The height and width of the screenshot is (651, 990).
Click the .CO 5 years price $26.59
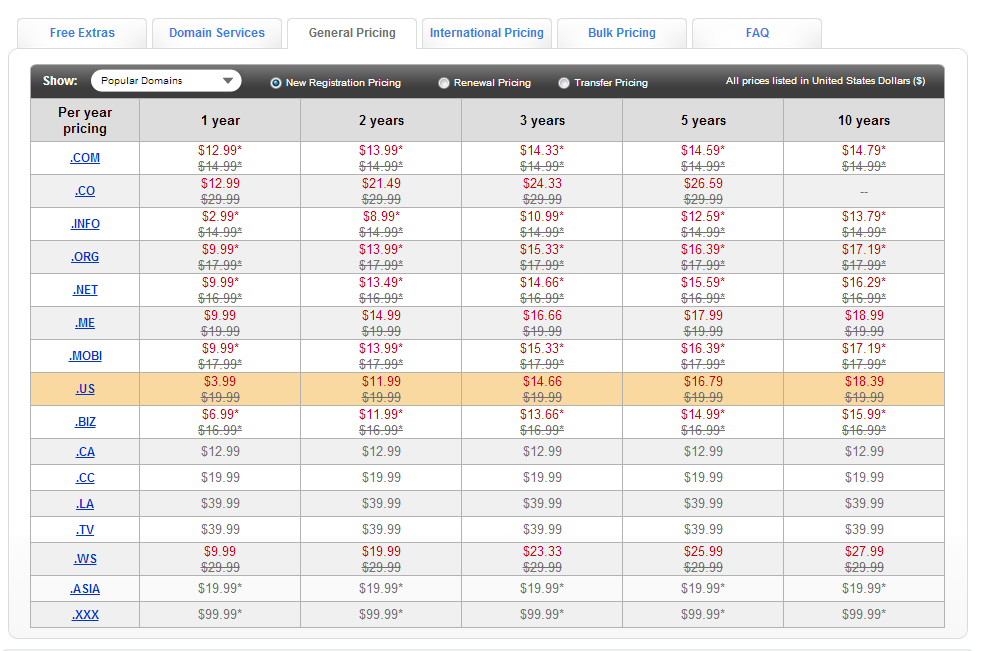click(703, 183)
